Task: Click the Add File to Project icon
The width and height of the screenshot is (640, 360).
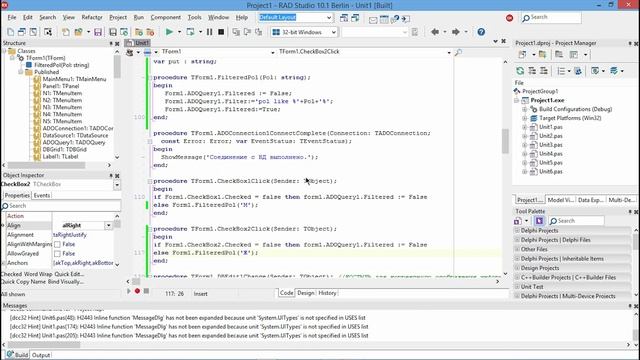Action: tap(139, 32)
